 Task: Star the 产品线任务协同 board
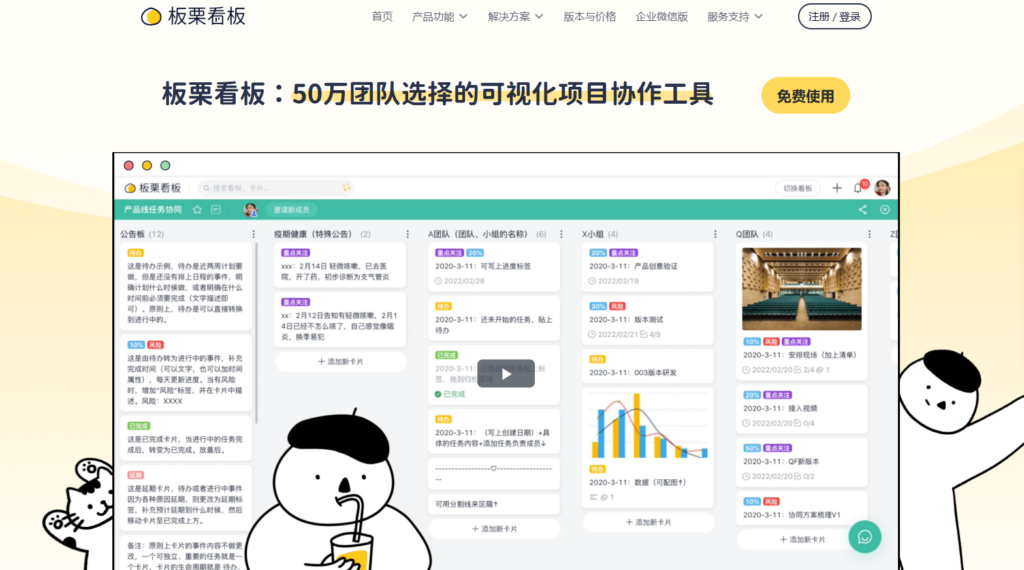point(197,210)
